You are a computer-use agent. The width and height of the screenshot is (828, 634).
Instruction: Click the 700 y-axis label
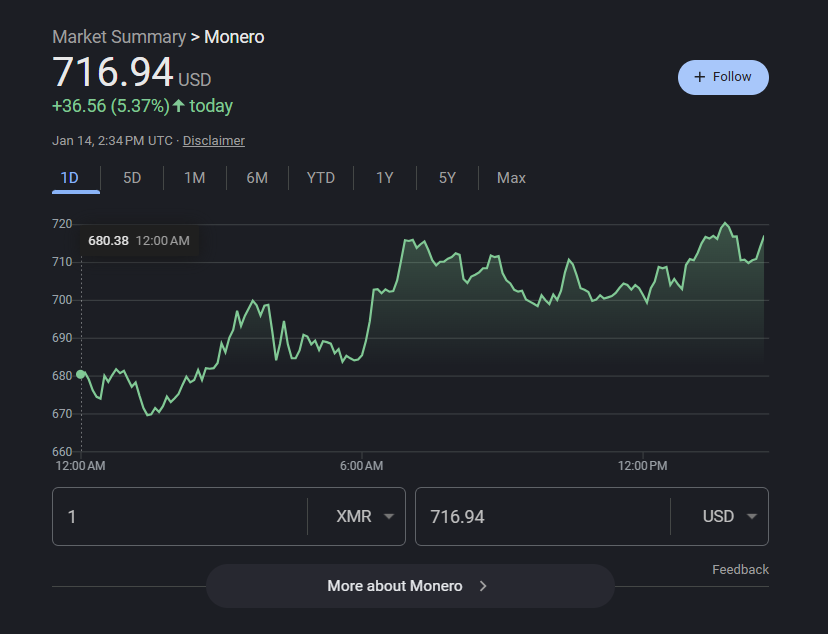(62, 300)
